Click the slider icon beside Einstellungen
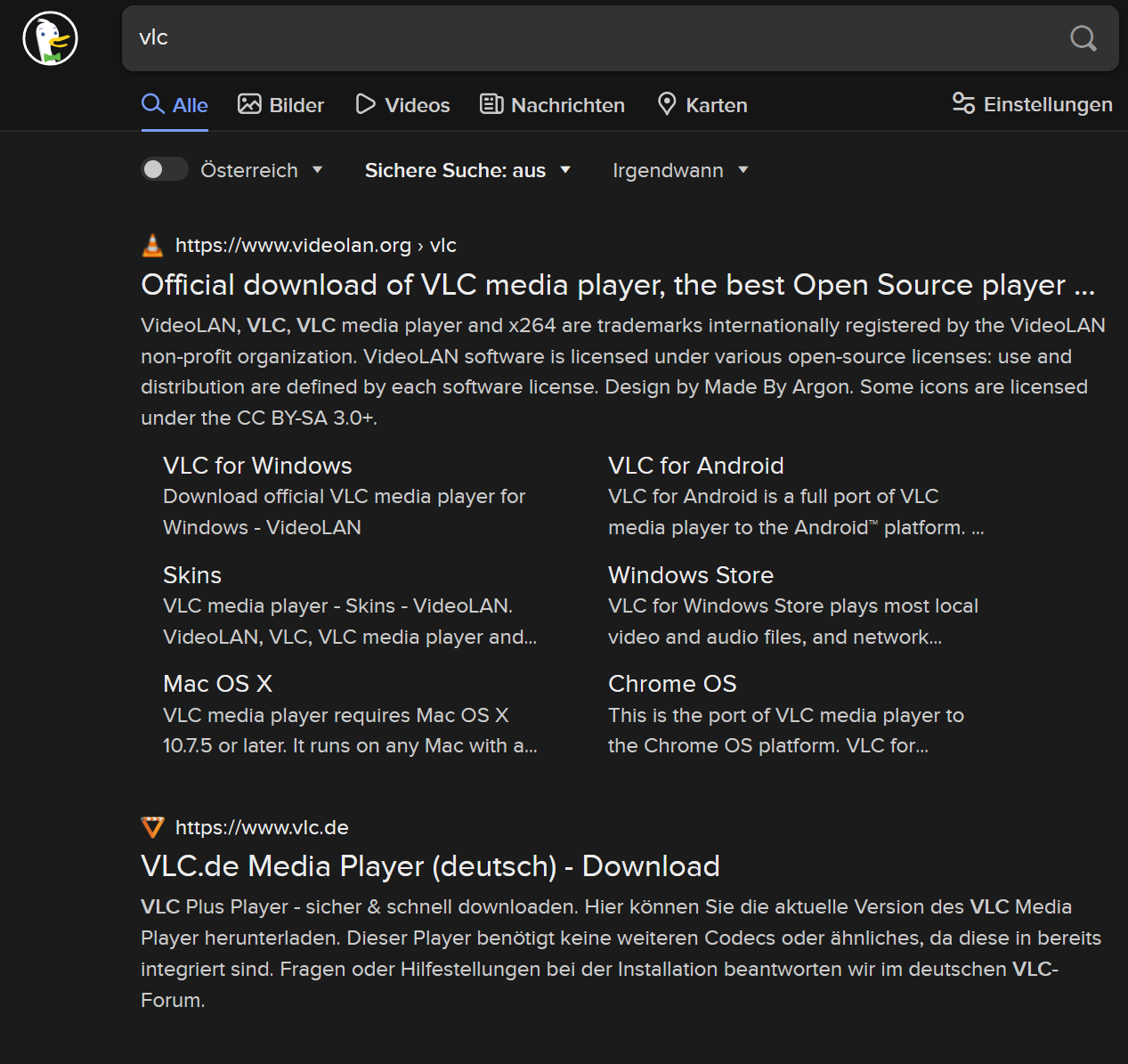Image resolution: width=1128 pixels, height=1064 pixels. pyautogui.click(x=963, y=103)
